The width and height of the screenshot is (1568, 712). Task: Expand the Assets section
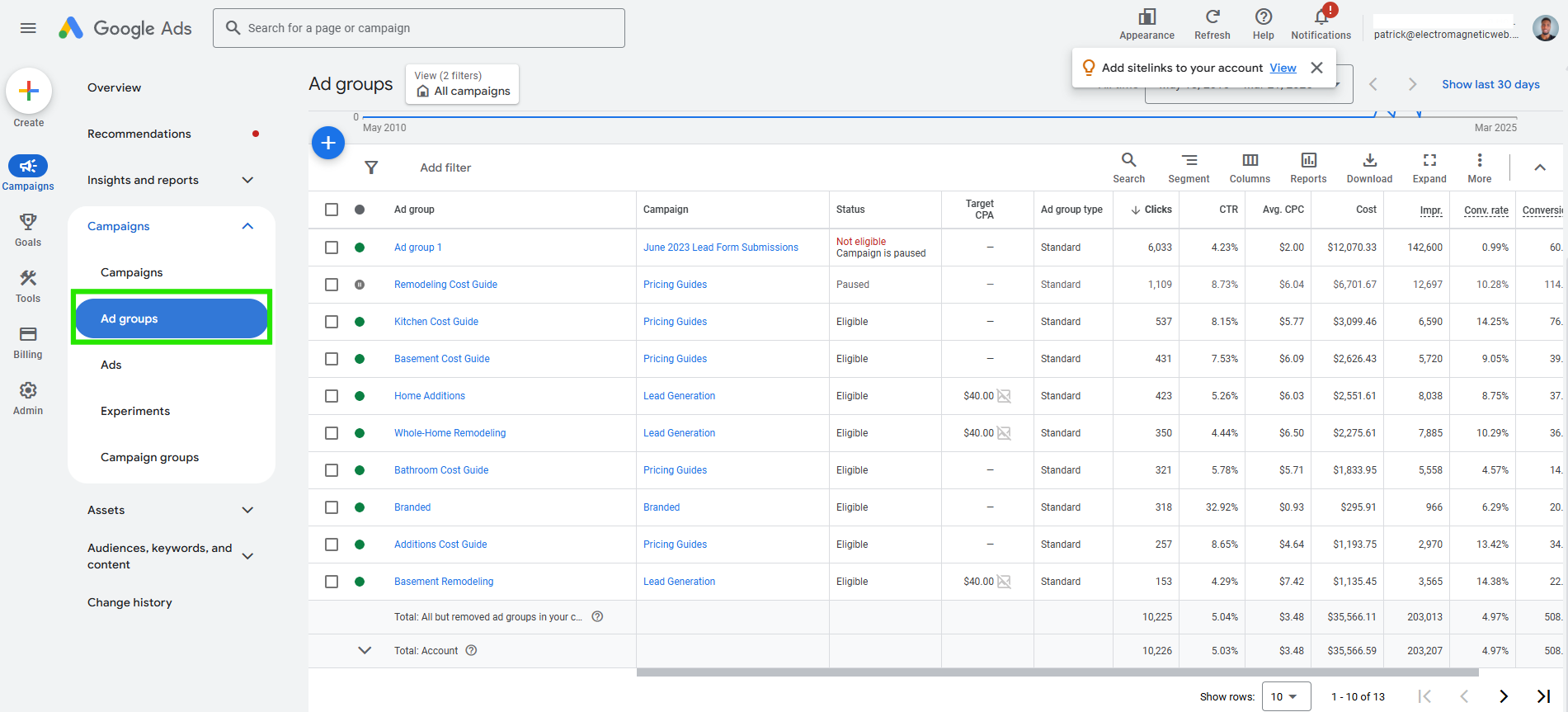pos(247,510)
